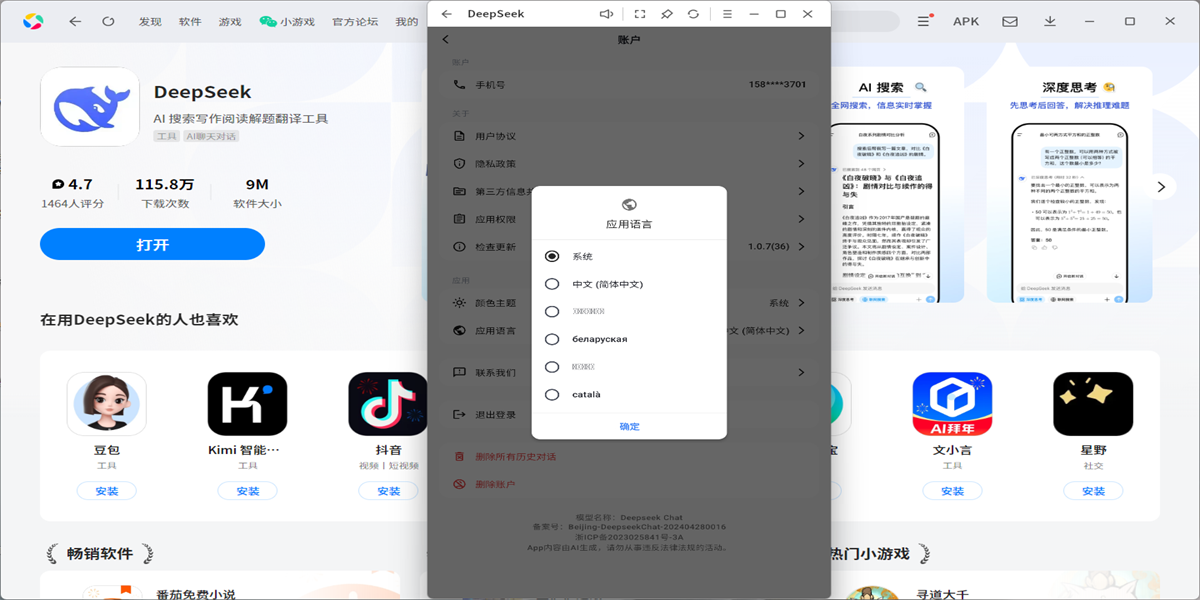Click the back arrow of the app store page
1200x600 pixels.
[75, 20]
